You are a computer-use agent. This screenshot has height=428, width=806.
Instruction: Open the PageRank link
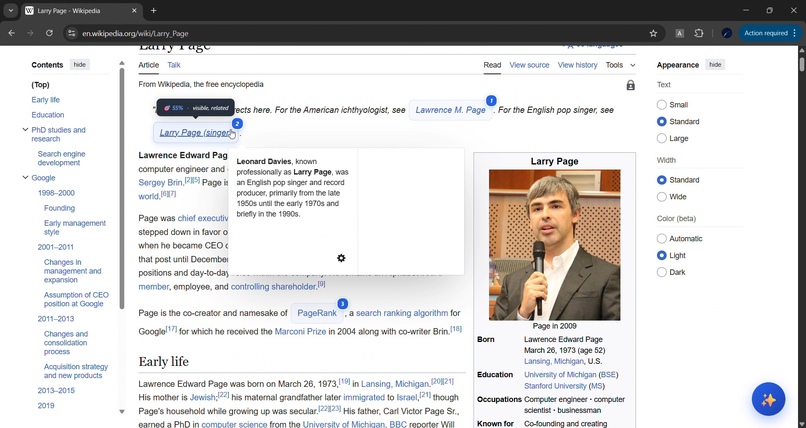pyautogui.click(x=317, y=313)
